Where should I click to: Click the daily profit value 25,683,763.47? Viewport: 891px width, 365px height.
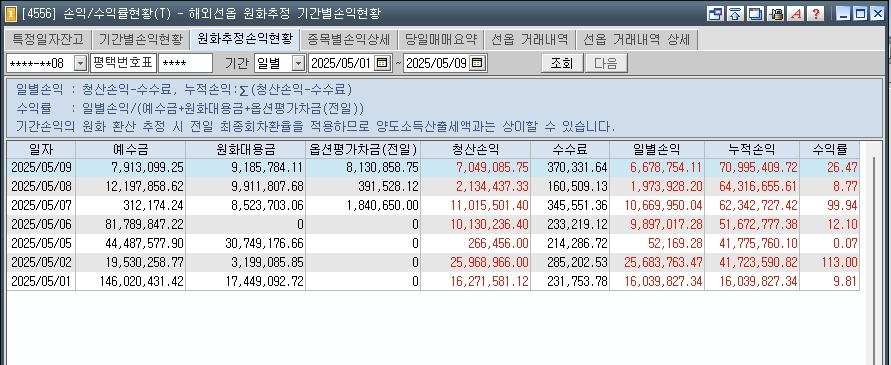pos(663,262)
